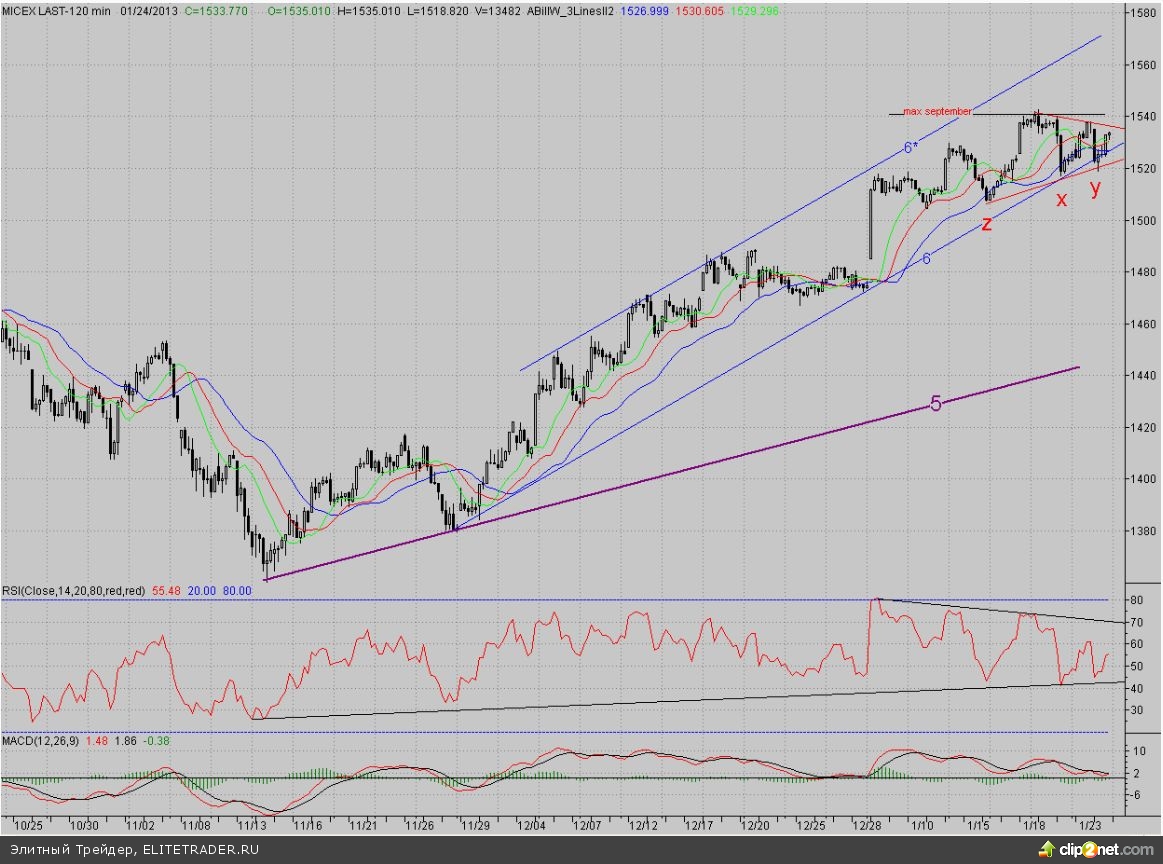Select the '6*' upper channel label
Image resolution: width=1163 pixels, height=864 pixels.
coord(910,147)
